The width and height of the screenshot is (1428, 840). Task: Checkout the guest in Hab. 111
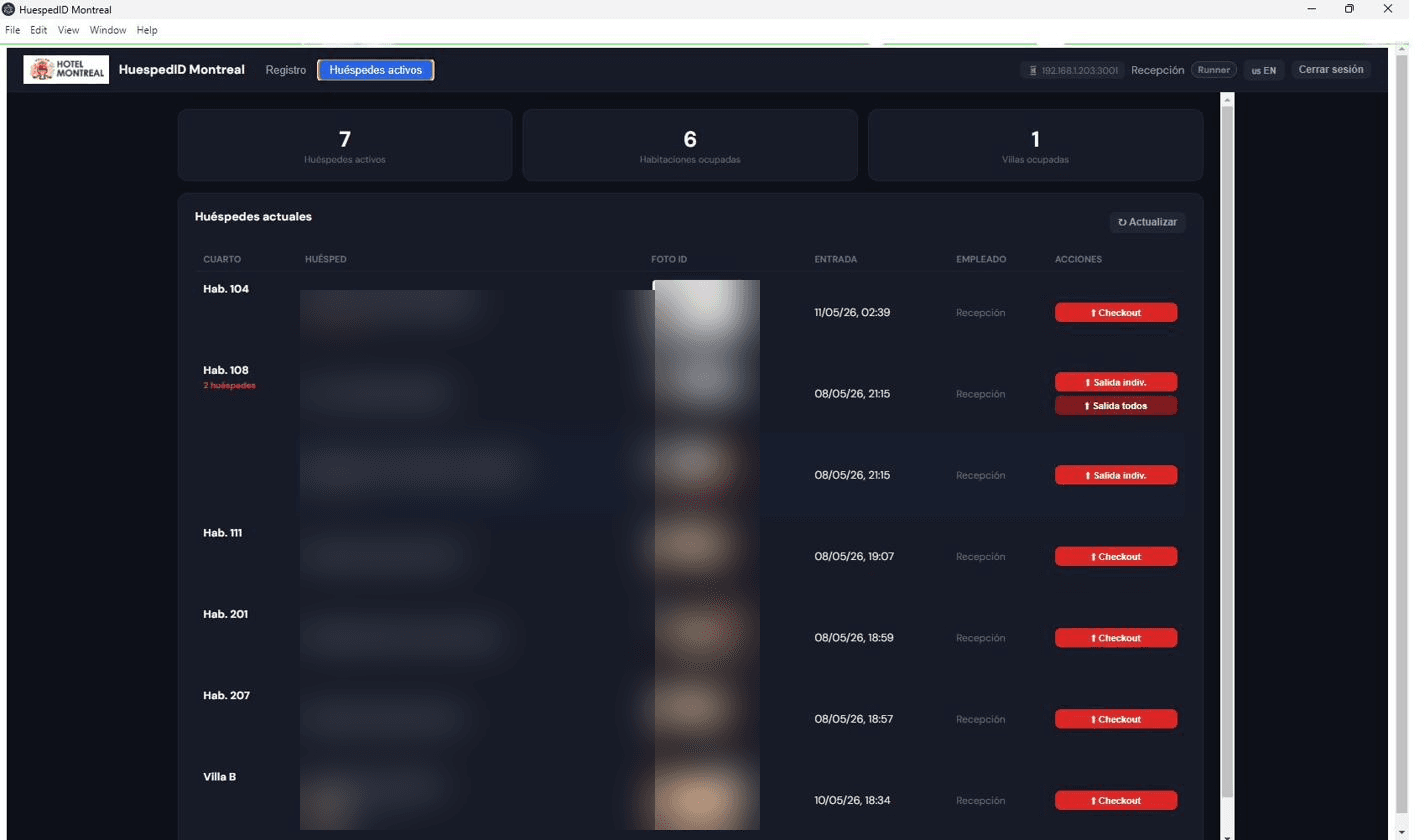(1116, 556)
